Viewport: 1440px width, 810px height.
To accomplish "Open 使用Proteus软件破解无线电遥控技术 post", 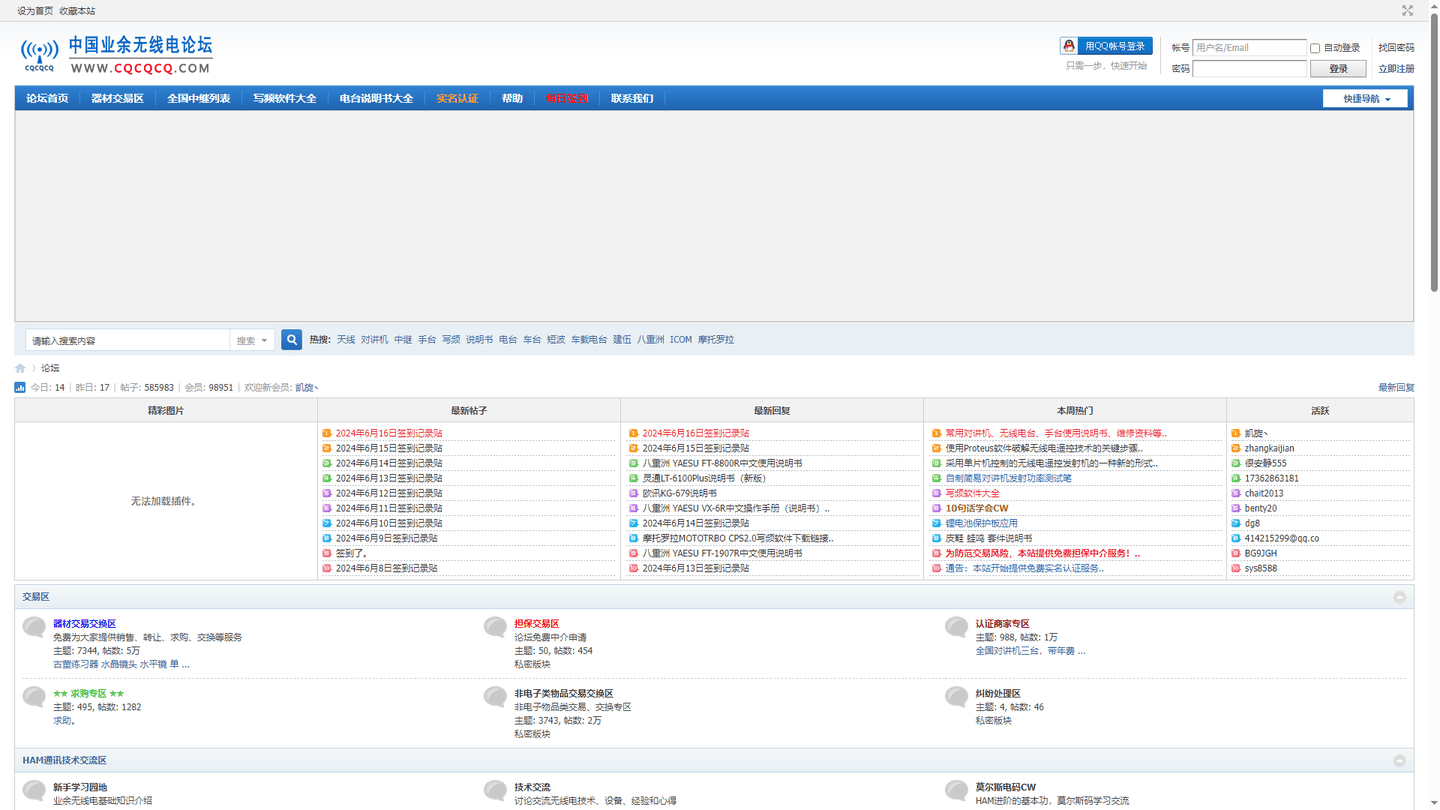I will (x=1044, y=448).
